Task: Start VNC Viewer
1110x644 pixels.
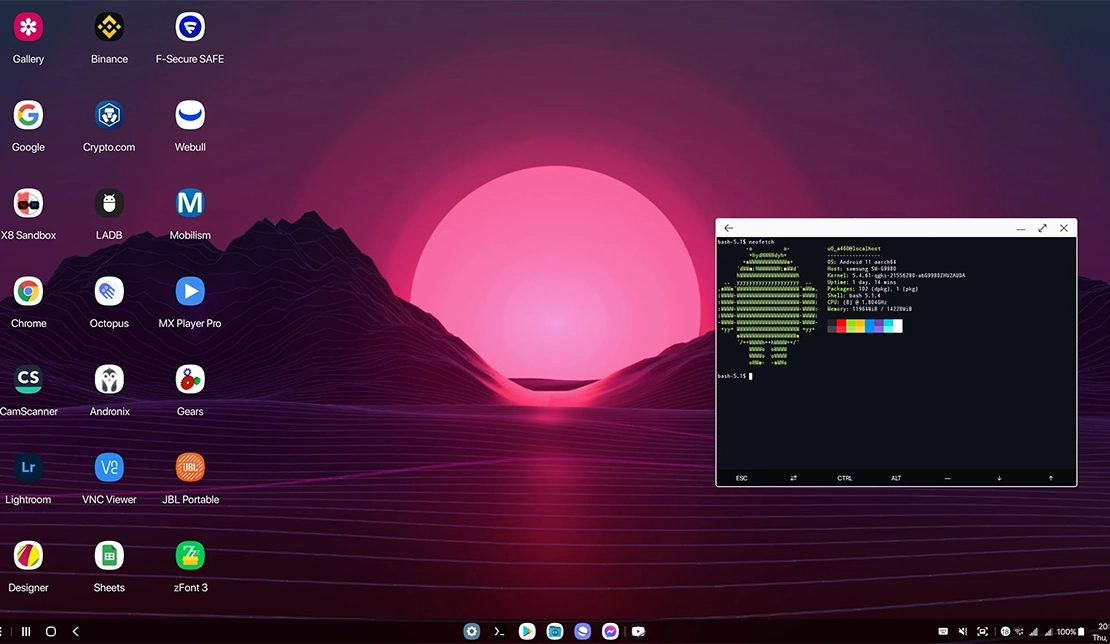Action: [108, 467]
